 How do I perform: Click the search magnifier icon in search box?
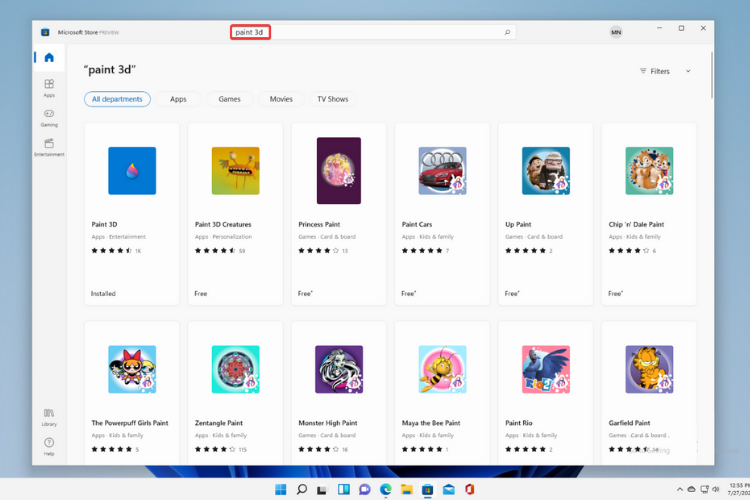tap(507, 32)
